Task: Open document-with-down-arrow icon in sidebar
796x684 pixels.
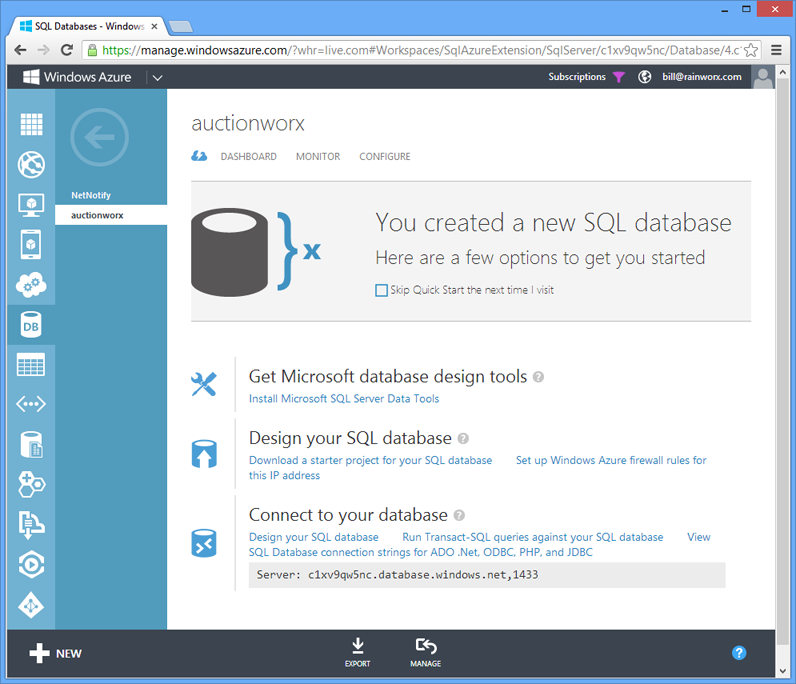Action: (31, 525)
